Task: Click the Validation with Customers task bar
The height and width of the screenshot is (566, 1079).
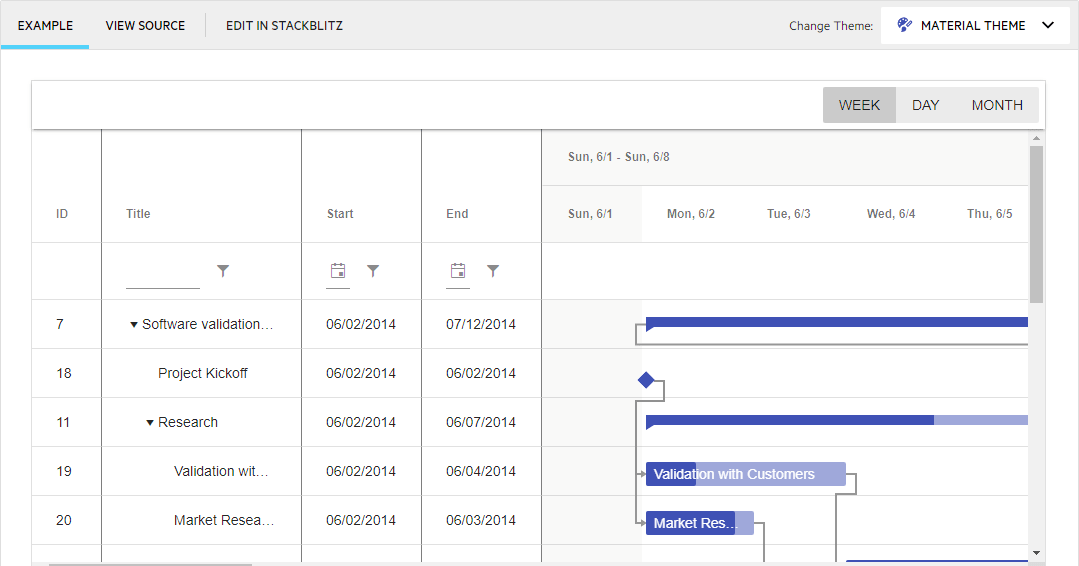Action: (745, 474)
